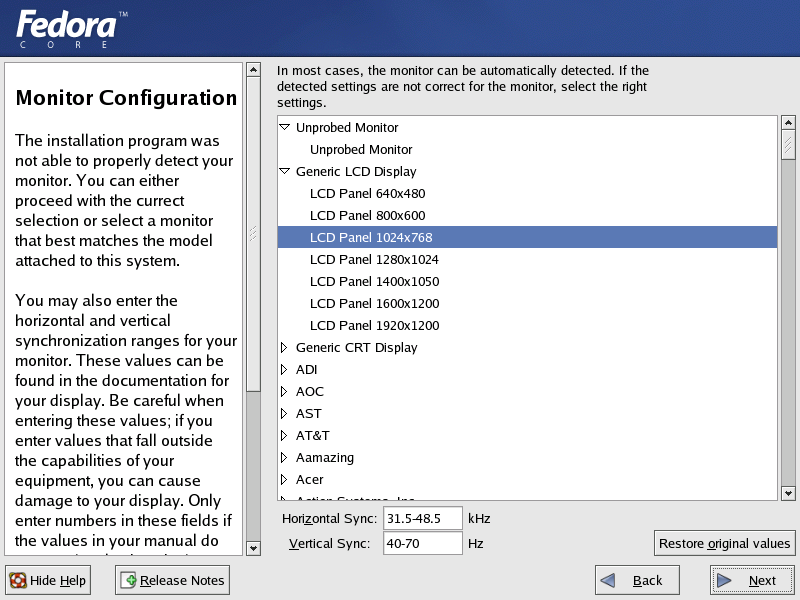Click the Aamazing label in monitor list
The image size is (800, 600).
pyautogui.click(x=324, y=458)
